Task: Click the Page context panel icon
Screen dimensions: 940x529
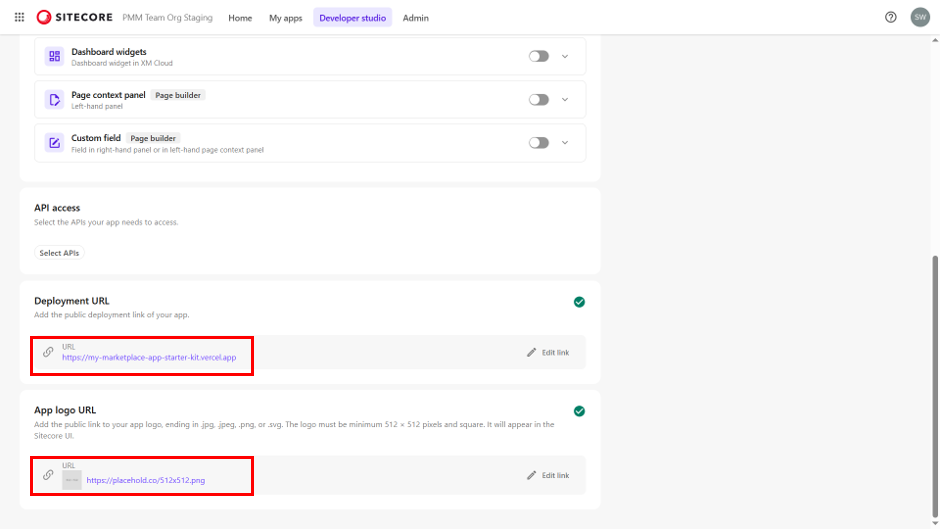Action: 55,100
